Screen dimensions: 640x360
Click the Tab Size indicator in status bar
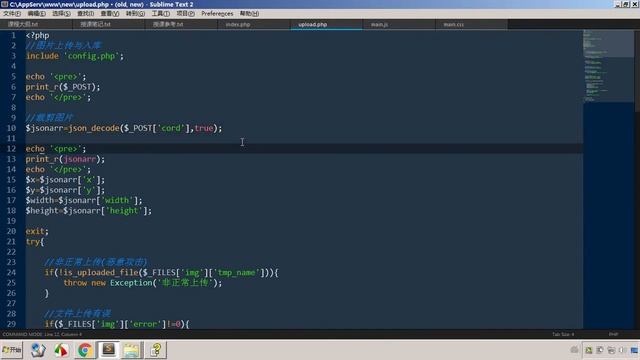[x=563, y=334]
